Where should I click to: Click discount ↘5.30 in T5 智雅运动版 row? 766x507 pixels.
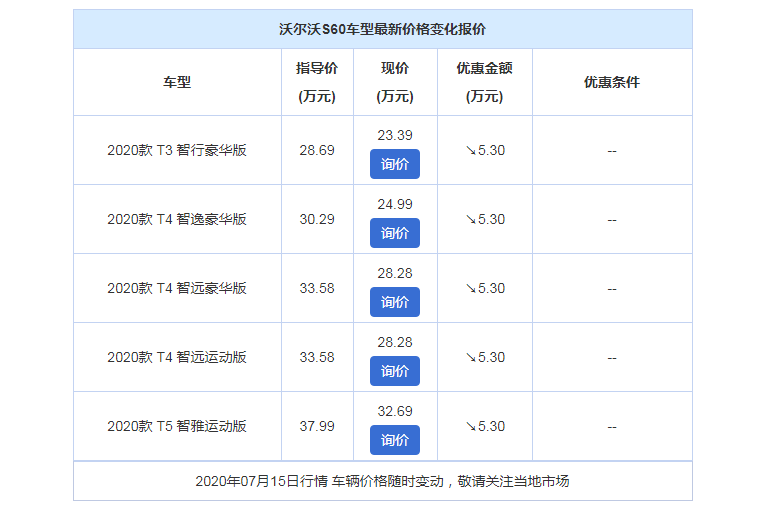(485, 426)
